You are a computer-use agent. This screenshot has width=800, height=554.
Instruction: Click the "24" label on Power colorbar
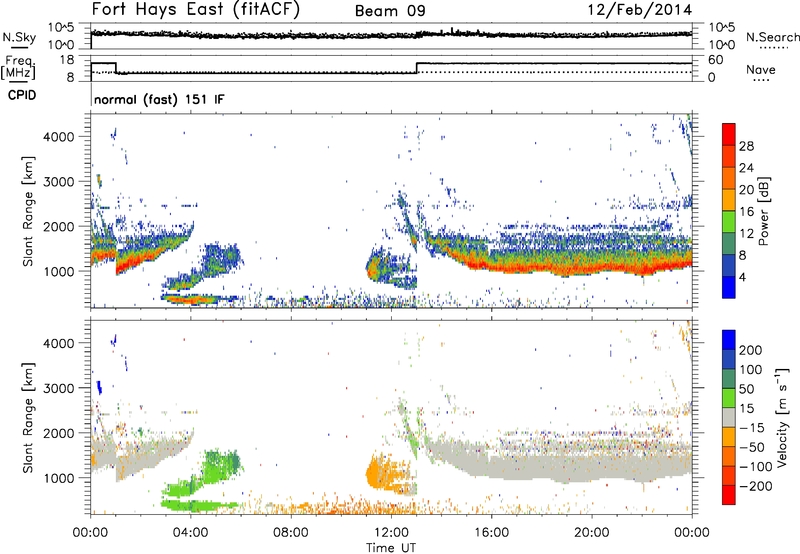[x=746, y=168]
